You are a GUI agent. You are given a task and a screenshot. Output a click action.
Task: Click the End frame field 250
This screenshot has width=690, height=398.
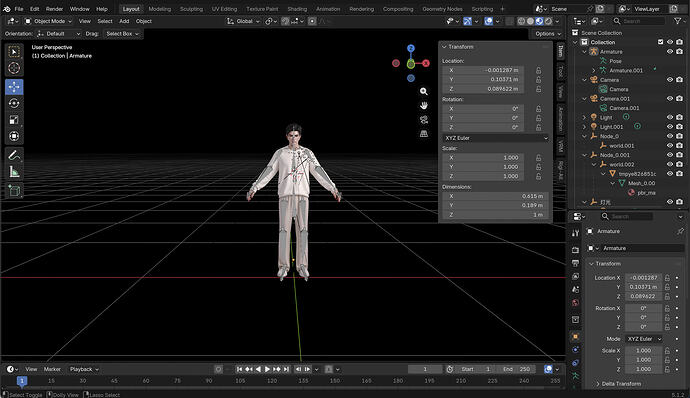coord(517,369)
